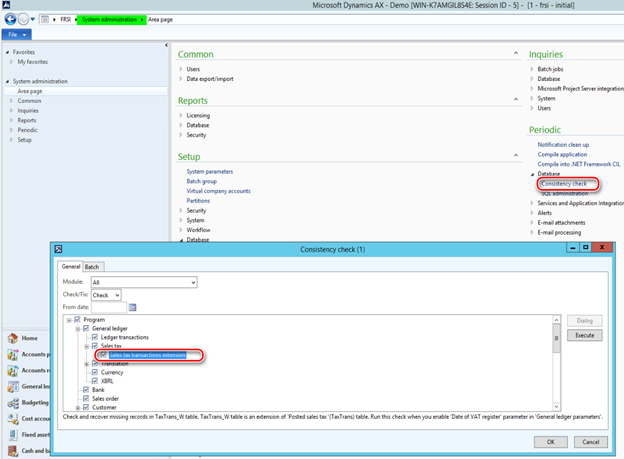Expand My favorites node

pos(12,62)
